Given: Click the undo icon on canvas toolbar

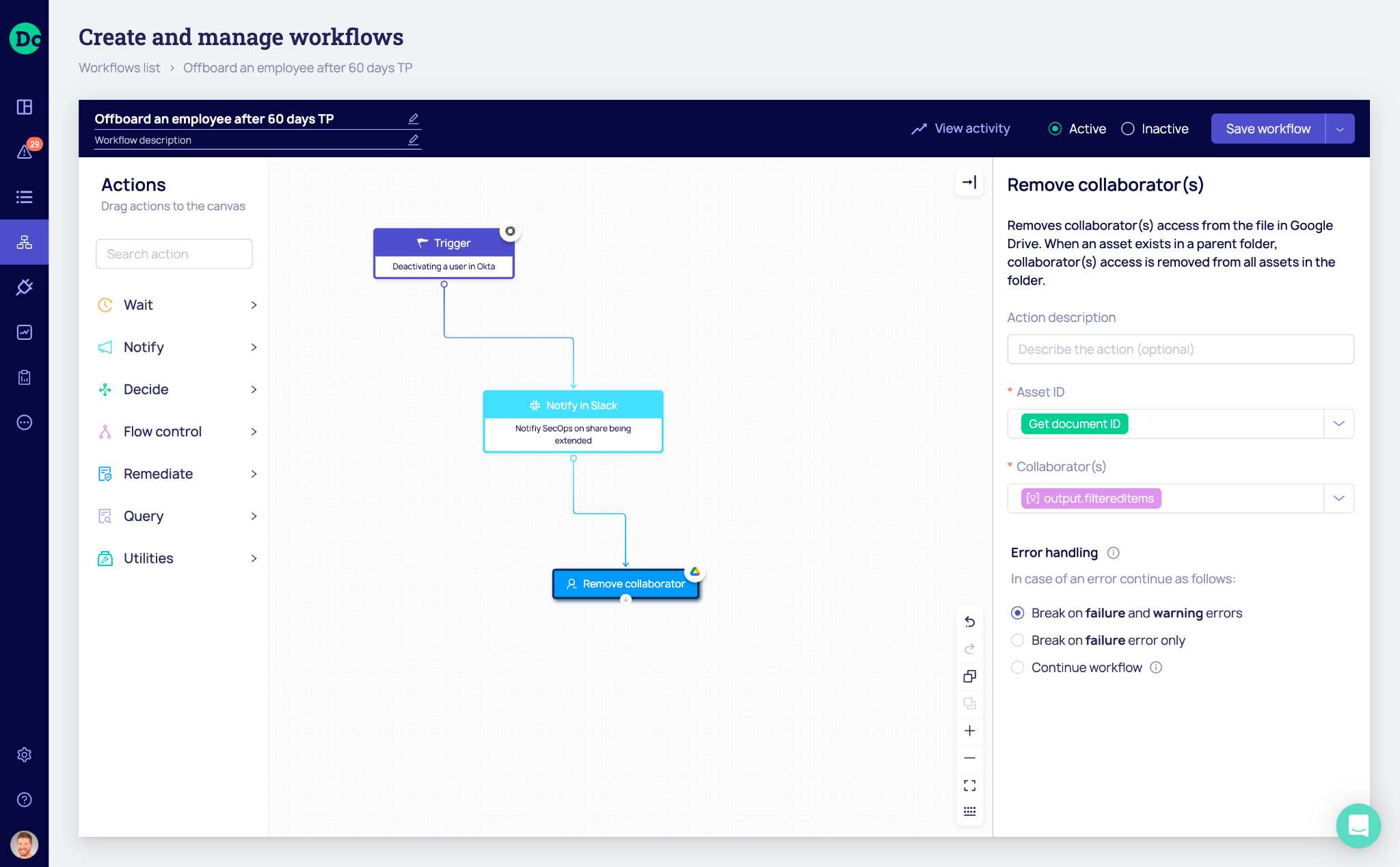Looking at the screenshot, I should point(969,622).
